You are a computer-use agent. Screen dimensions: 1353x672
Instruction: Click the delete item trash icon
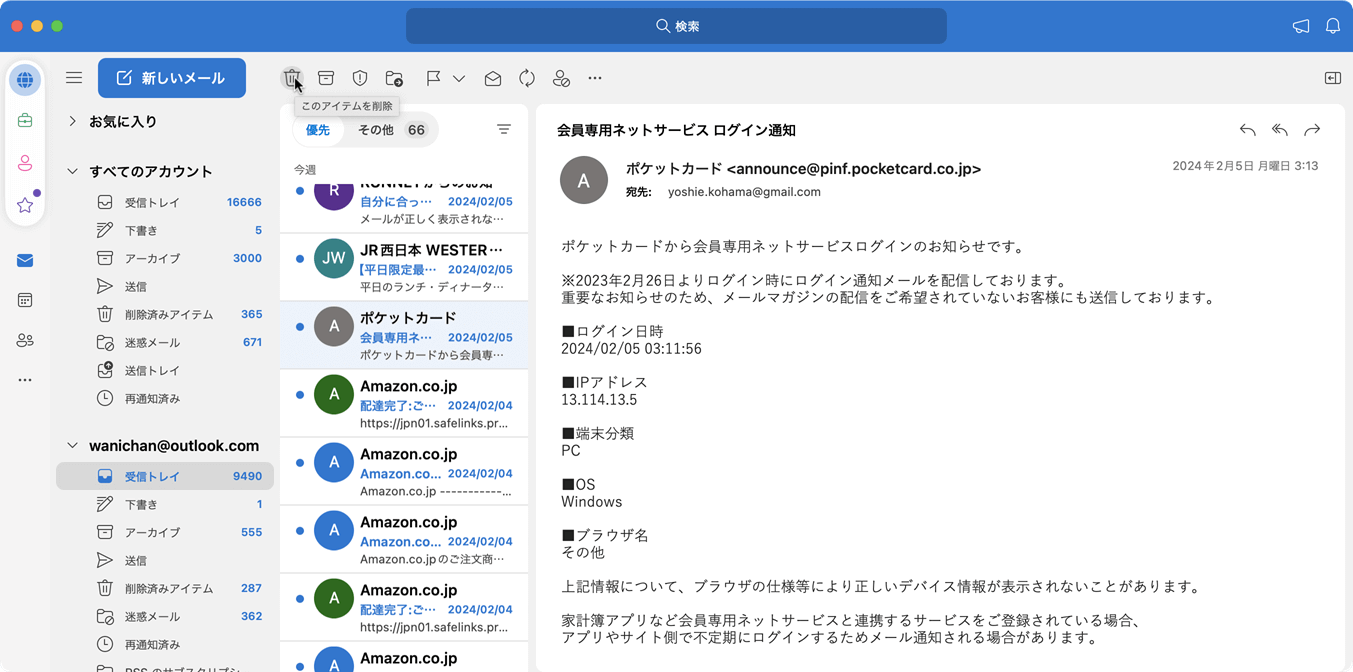[291, 78]
